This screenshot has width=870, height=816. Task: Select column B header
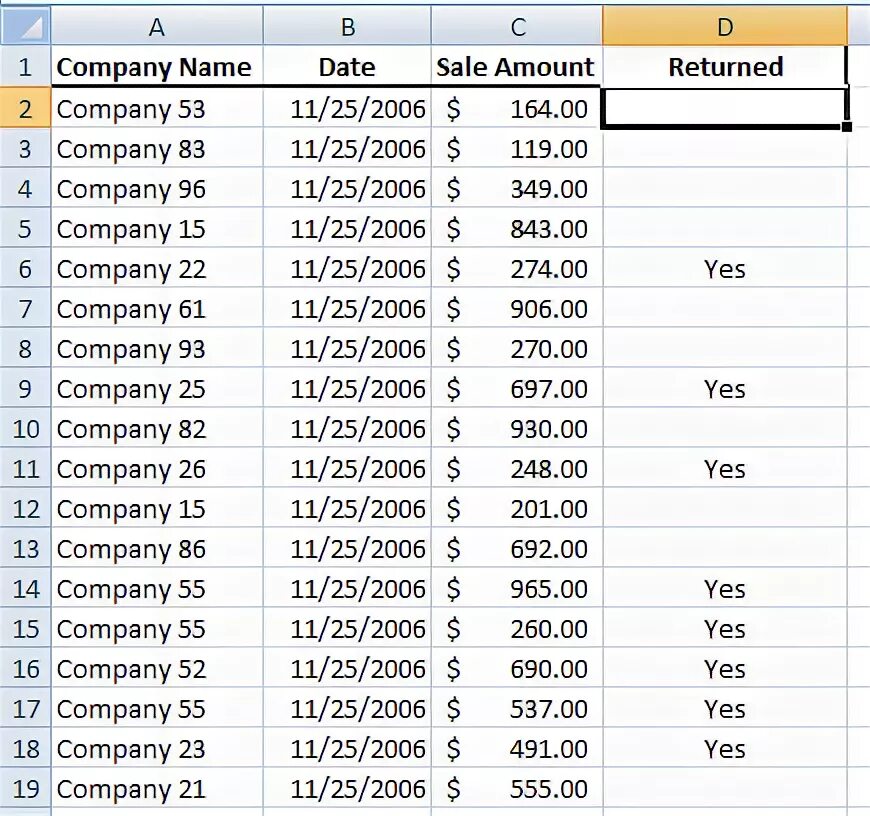point(347,27)
